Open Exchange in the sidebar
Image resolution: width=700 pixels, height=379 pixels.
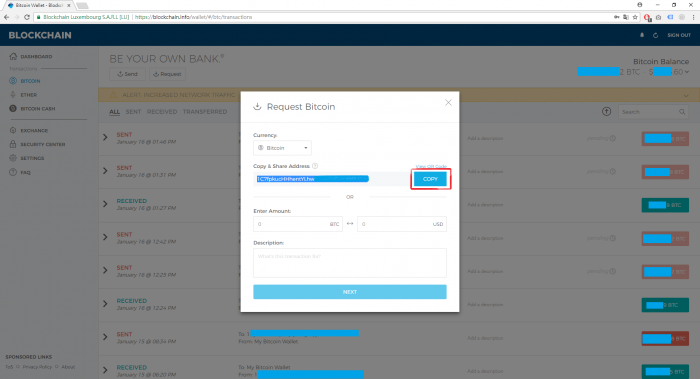click(34, 131)
